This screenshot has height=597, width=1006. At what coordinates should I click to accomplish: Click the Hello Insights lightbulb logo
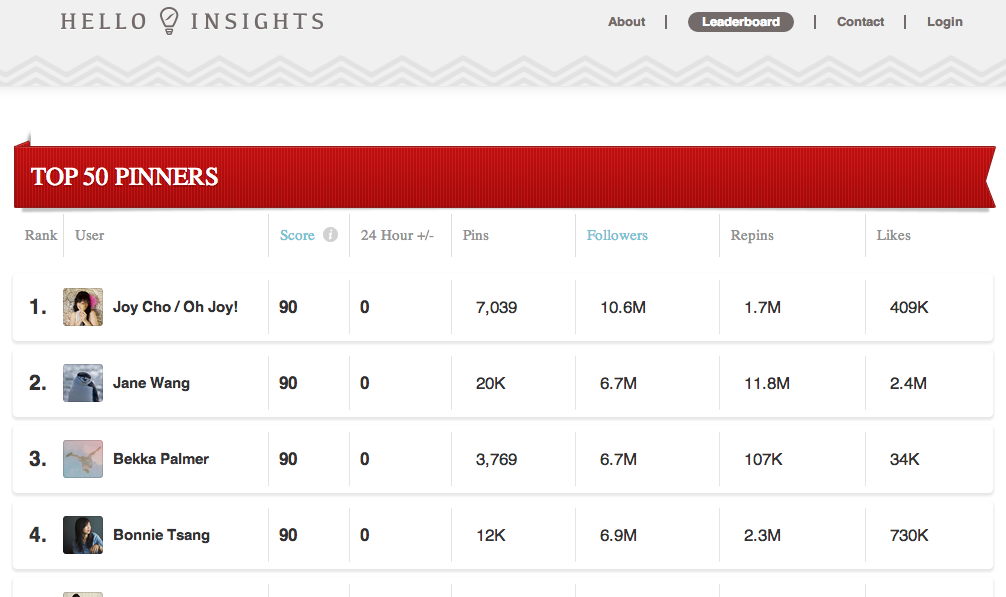click(x=169, y=21)
